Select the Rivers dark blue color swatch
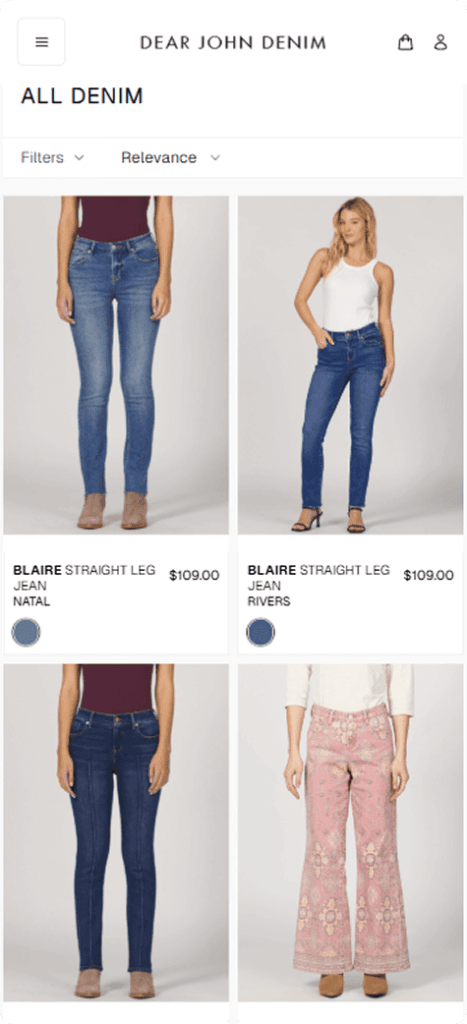 [261, 632]
